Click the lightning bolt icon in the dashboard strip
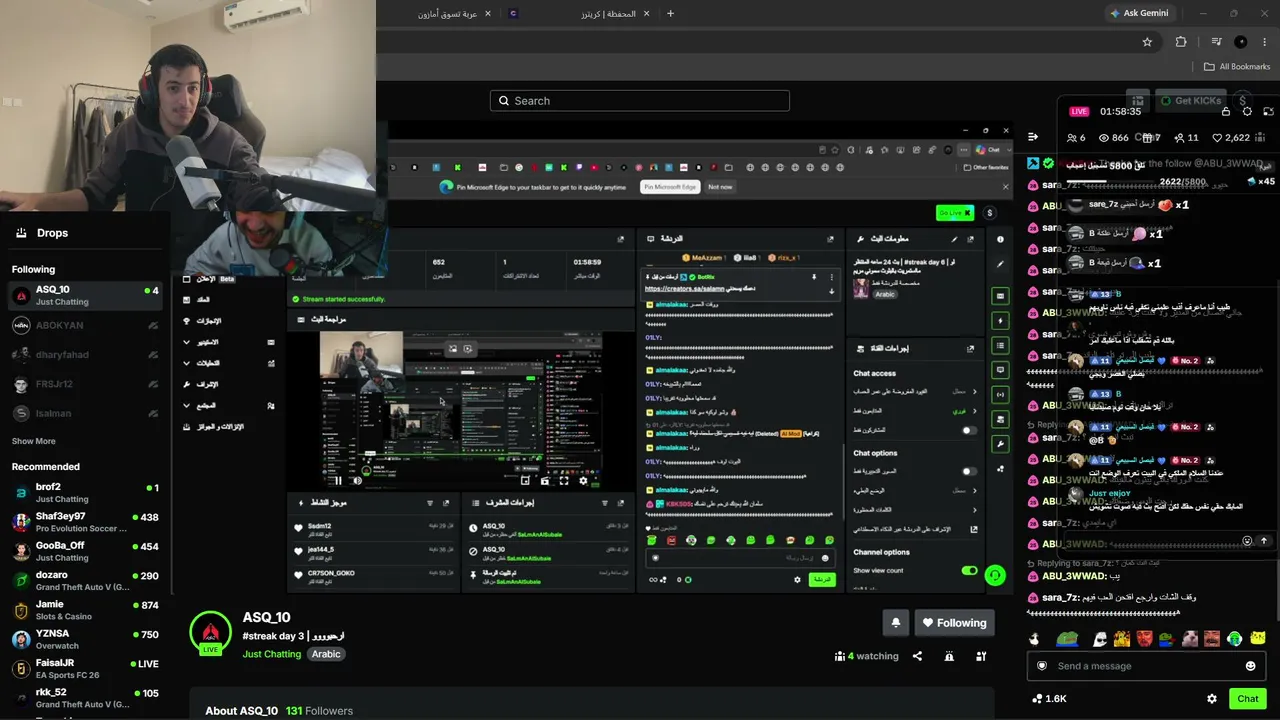1280x720 pixels. (1000, 321)
